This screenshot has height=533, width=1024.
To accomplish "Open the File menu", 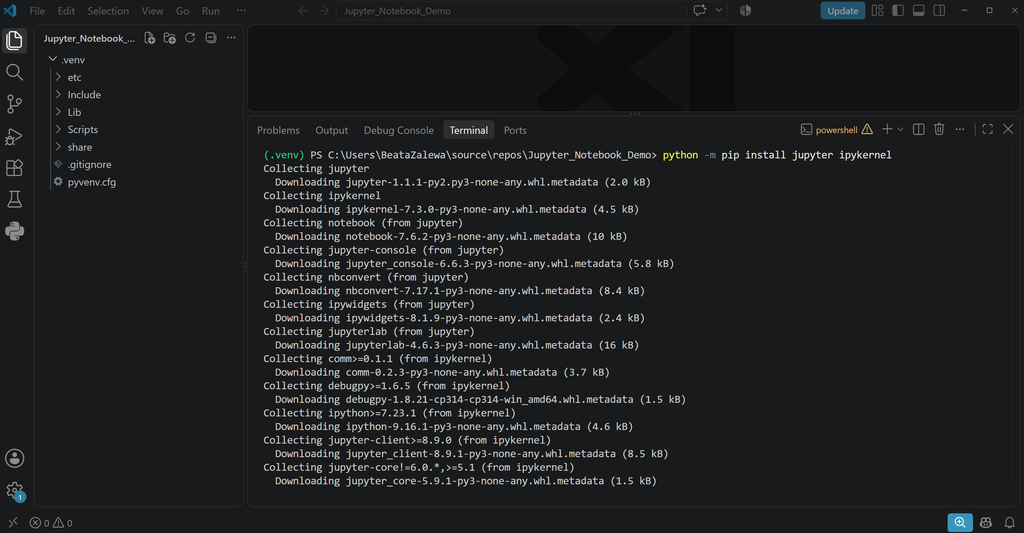I will point(37,10).
